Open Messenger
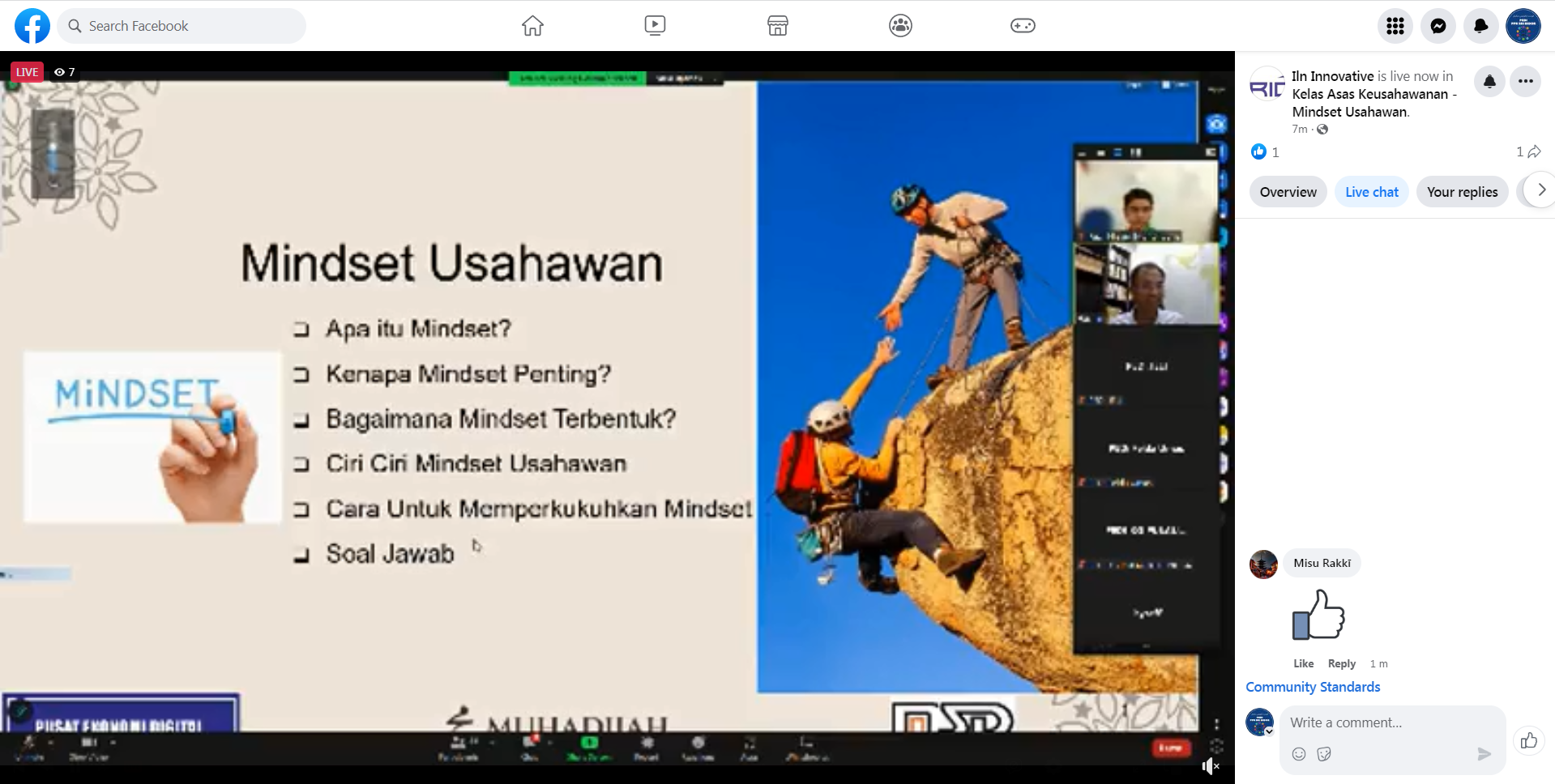 tap(1438, 26)
